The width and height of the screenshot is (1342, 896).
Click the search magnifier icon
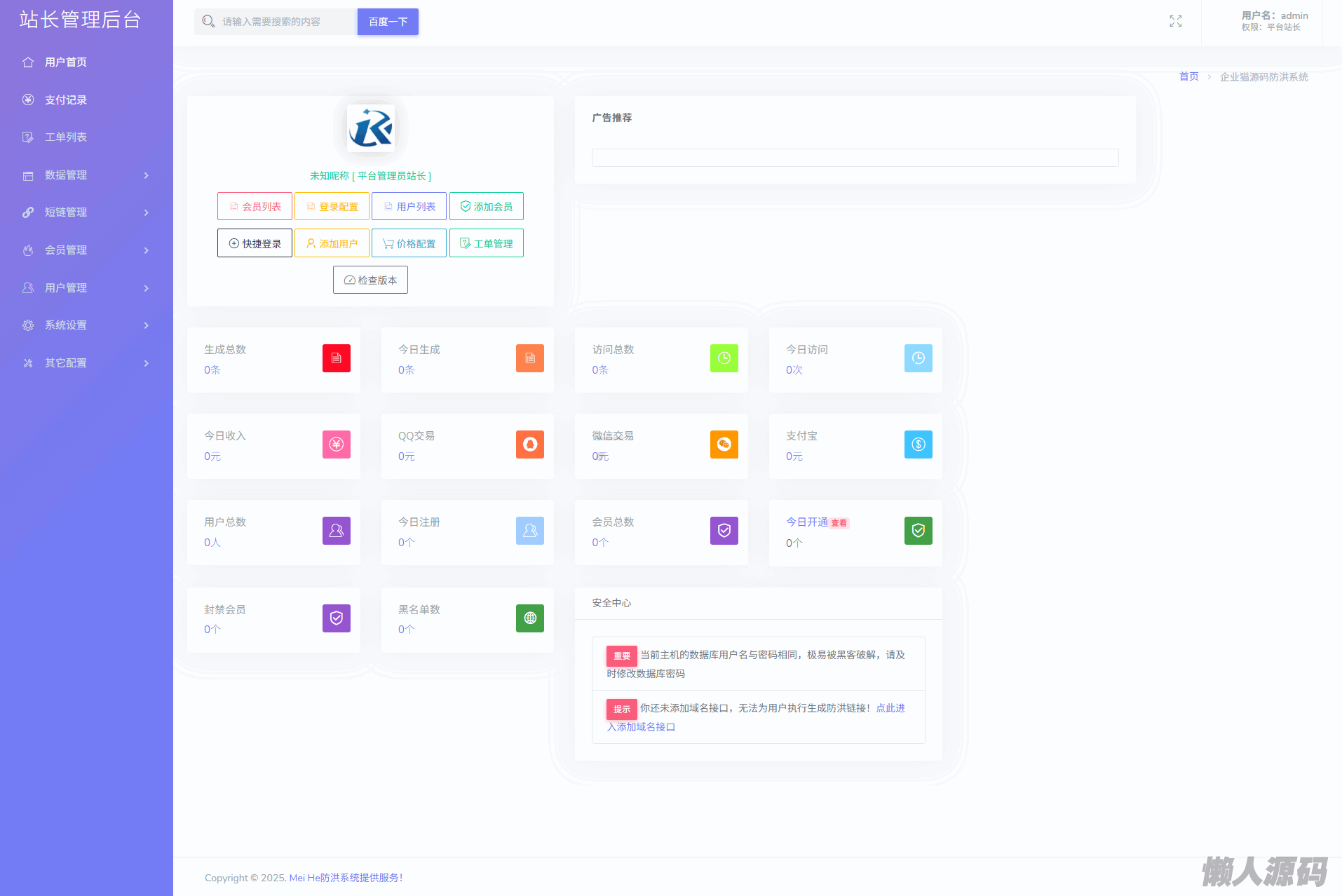click(208, 22)
